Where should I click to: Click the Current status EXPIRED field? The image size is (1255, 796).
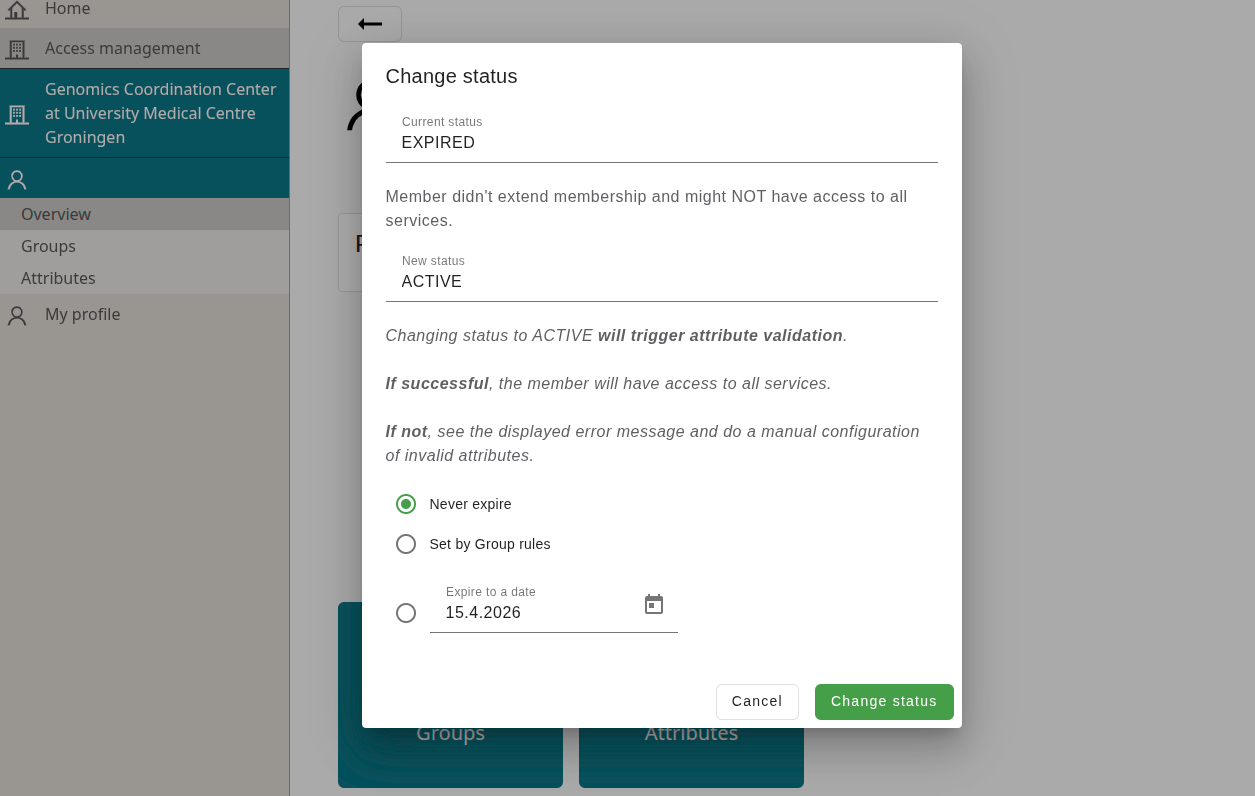click(661, 142)
